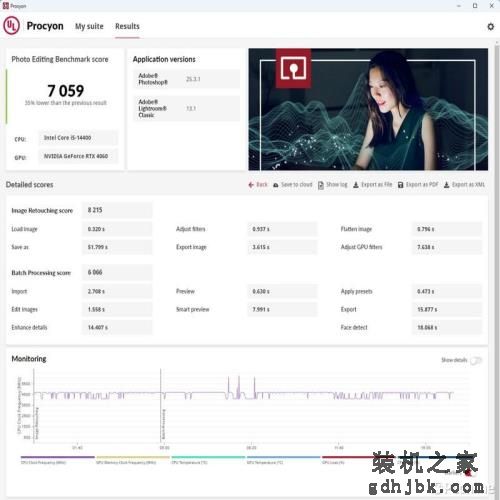Image resolution: width=500 pixels, height=500 pixels.
Task: Click the Procyon title bar icon
Action: (x=5, y=6)
